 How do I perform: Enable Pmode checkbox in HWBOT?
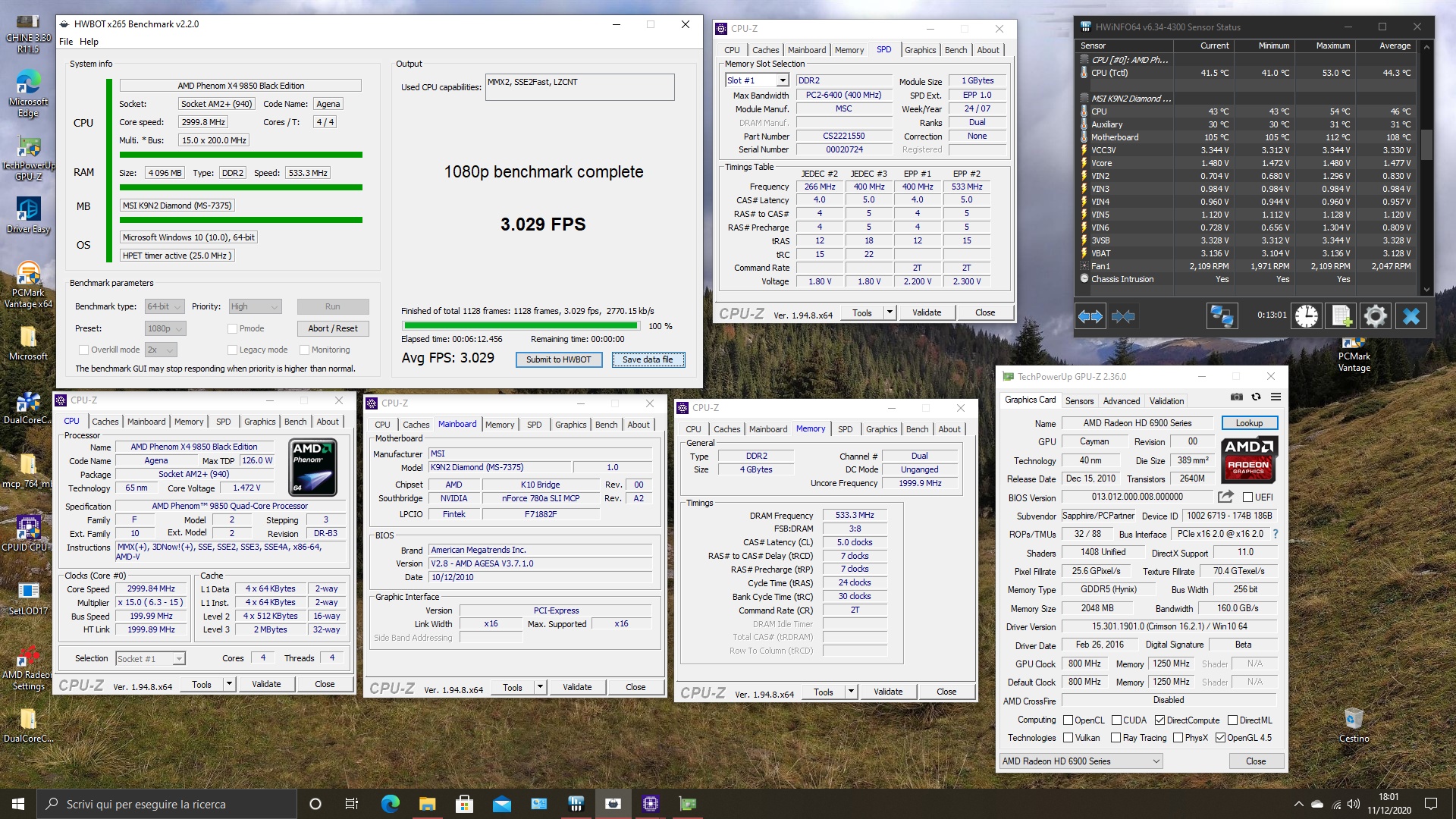point(233,328)
